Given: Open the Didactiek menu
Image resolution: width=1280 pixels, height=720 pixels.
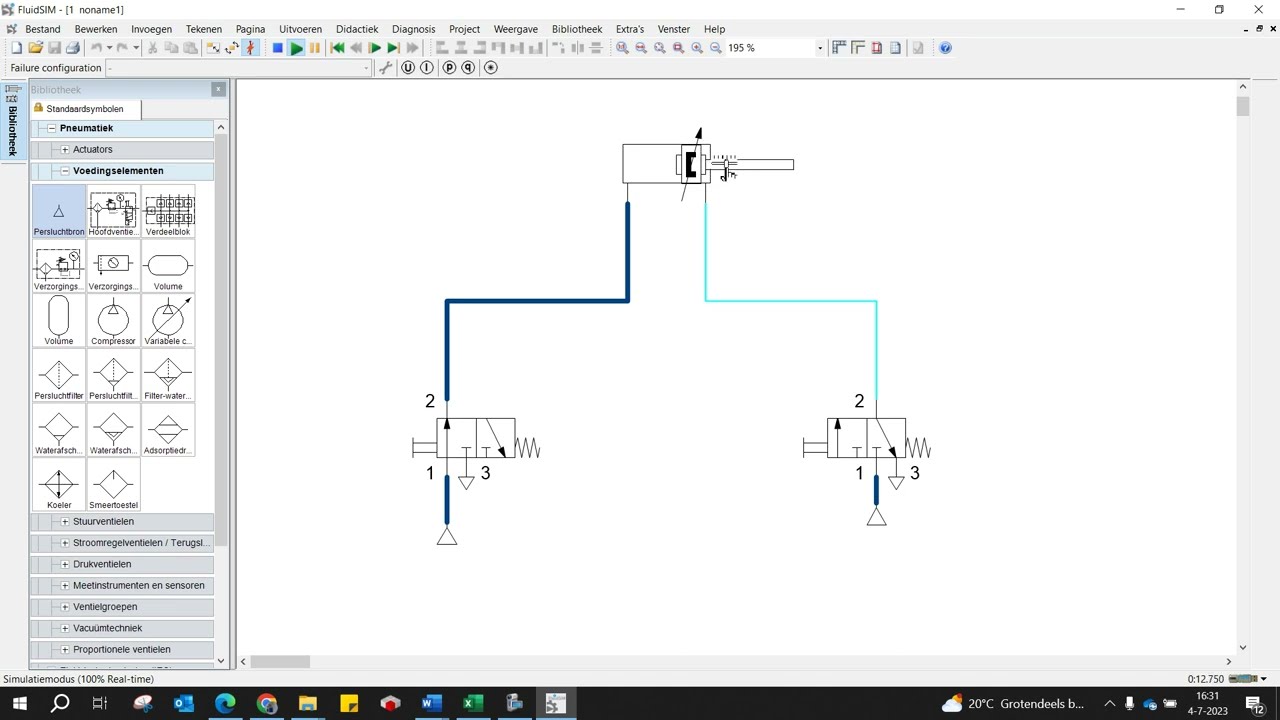Looking at the screenshot, I should click(357, 29).
